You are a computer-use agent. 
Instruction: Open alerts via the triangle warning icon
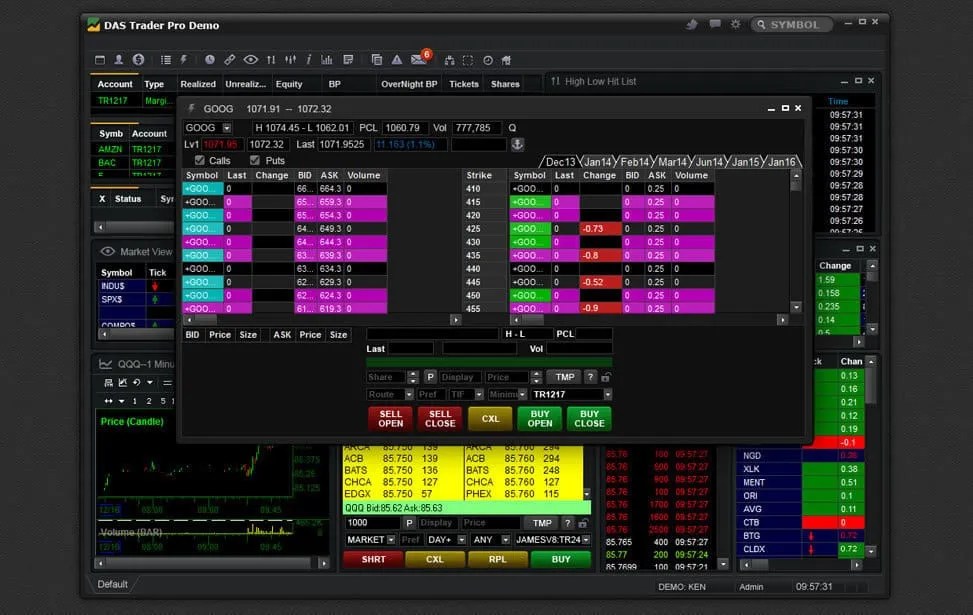pyautogui.click(x=397, y=60)
